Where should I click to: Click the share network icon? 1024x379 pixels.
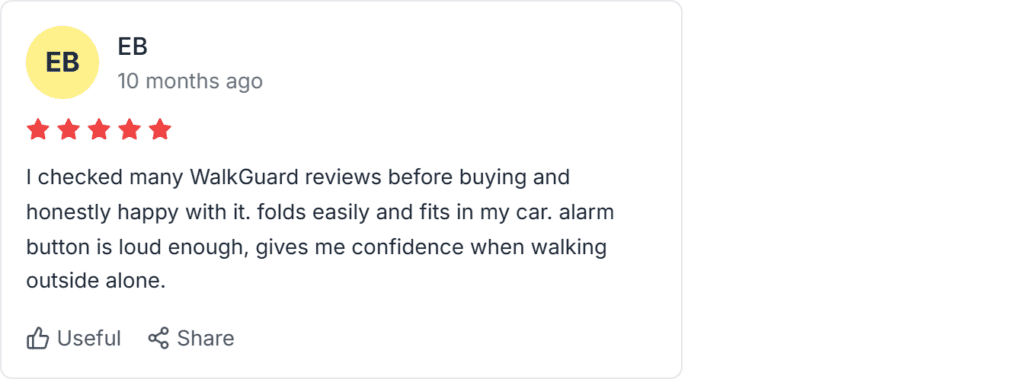(x=158, y=338)
